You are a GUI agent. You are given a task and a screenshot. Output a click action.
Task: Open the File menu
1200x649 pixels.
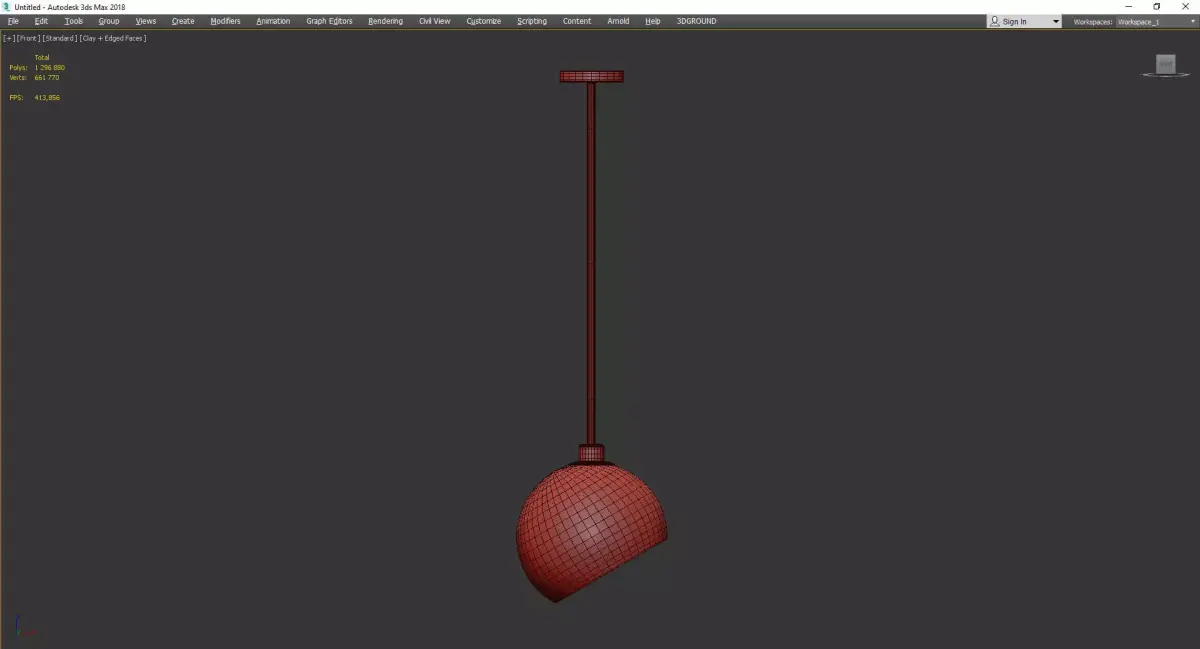[x=13, y=20]
